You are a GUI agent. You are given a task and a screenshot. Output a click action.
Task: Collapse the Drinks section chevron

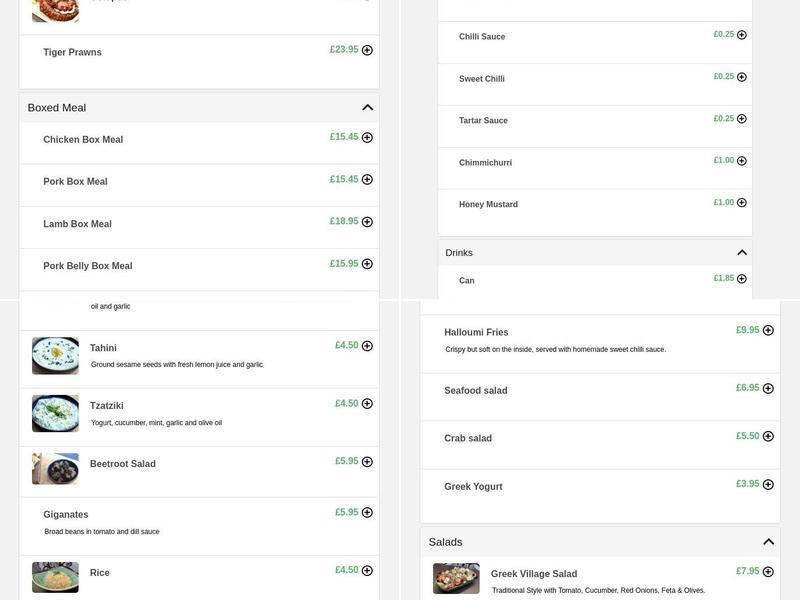tap(742, 253)
